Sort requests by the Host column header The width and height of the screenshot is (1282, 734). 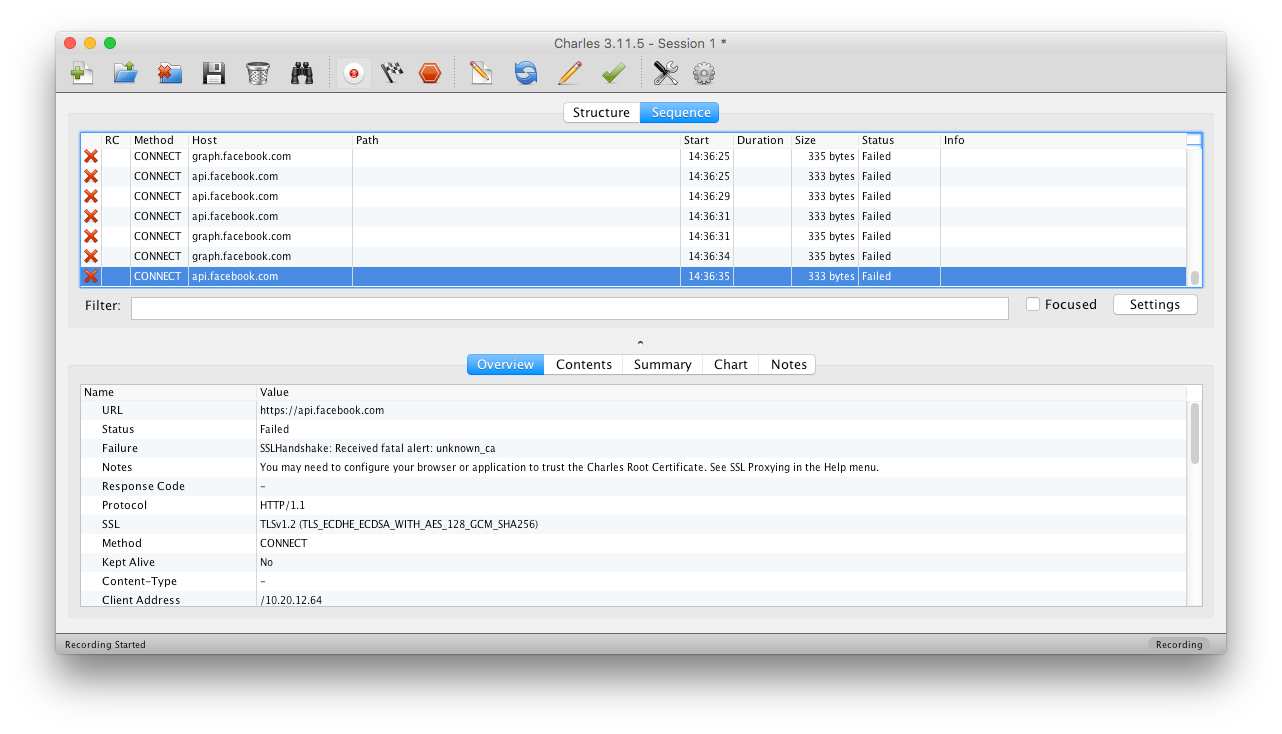click(x=270, y=140)
